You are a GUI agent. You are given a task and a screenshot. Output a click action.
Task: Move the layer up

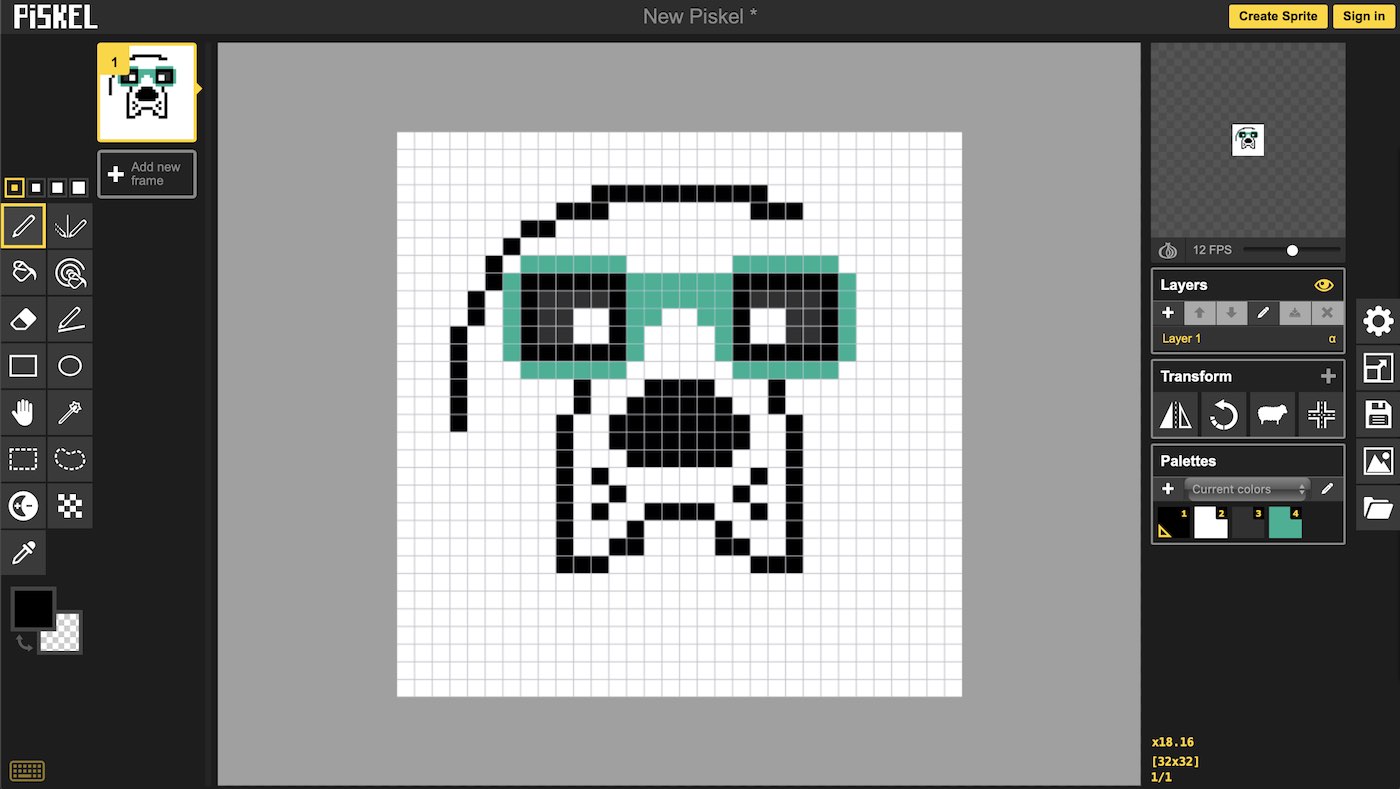(x=1200, y=313)
